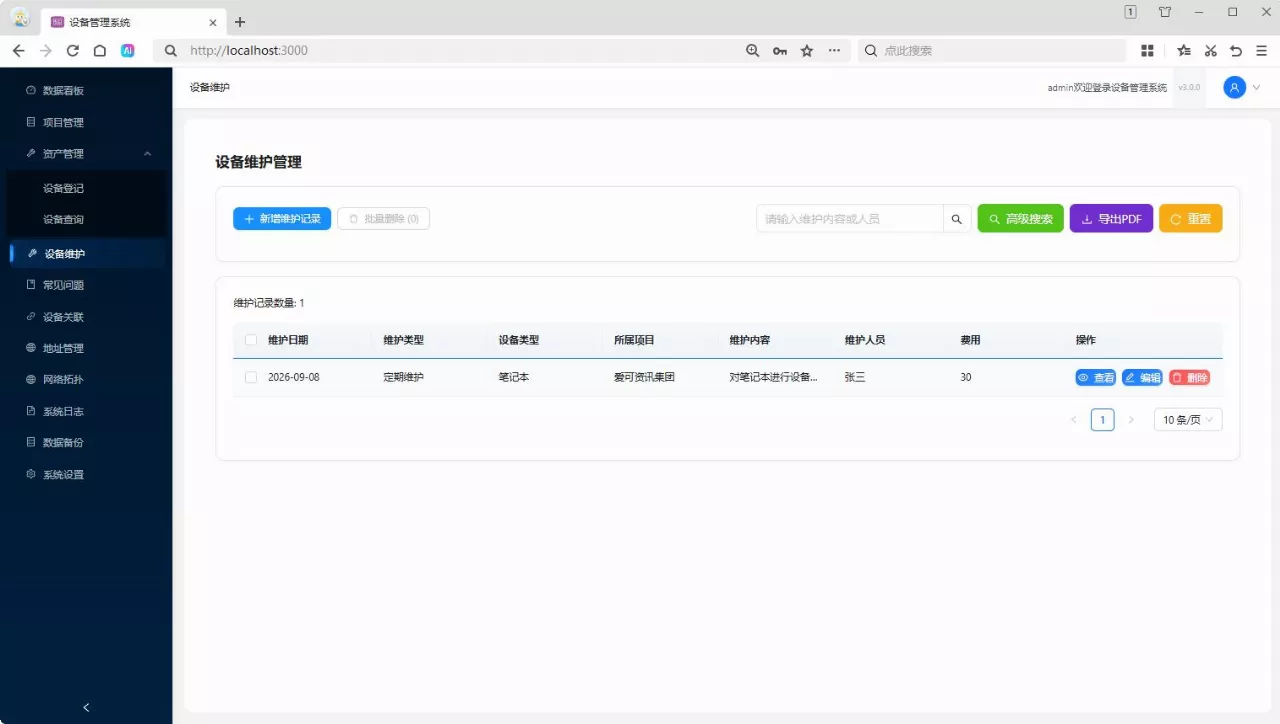The width and height of the screenshot is (1280, 724).
Task: Focus the 请输入维护内容或人员 search field
Action: click(850, 219)
